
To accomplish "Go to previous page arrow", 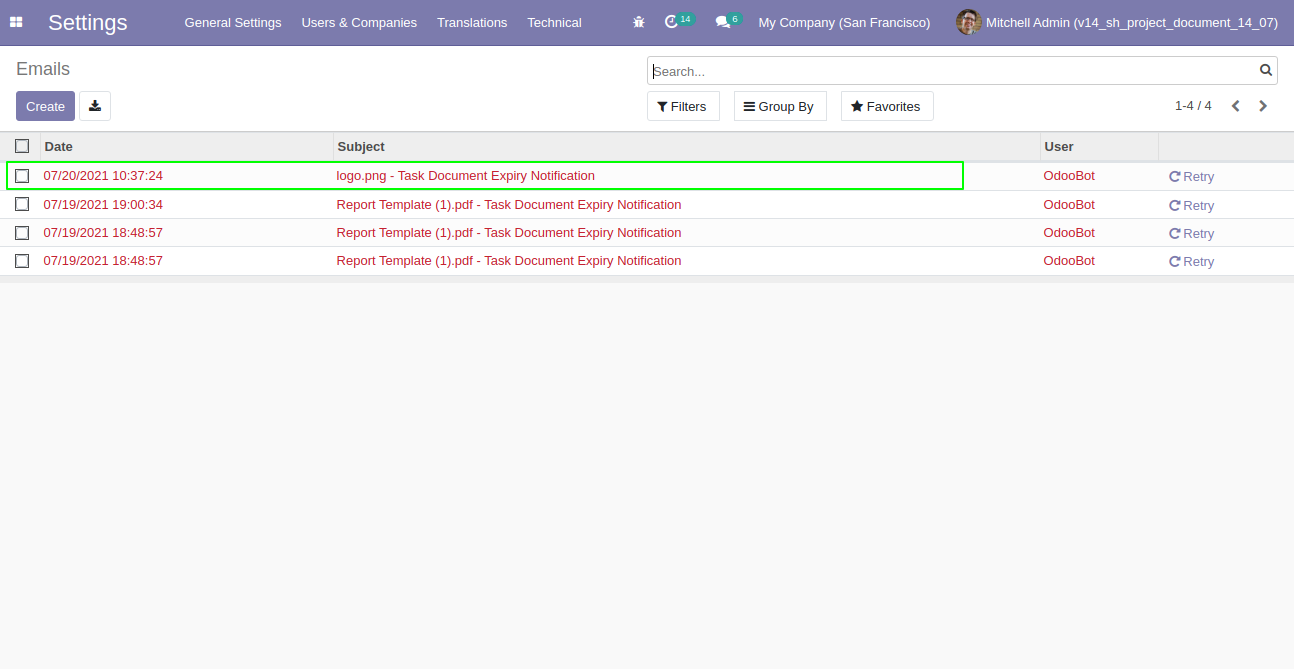I will click(1236, 106).
